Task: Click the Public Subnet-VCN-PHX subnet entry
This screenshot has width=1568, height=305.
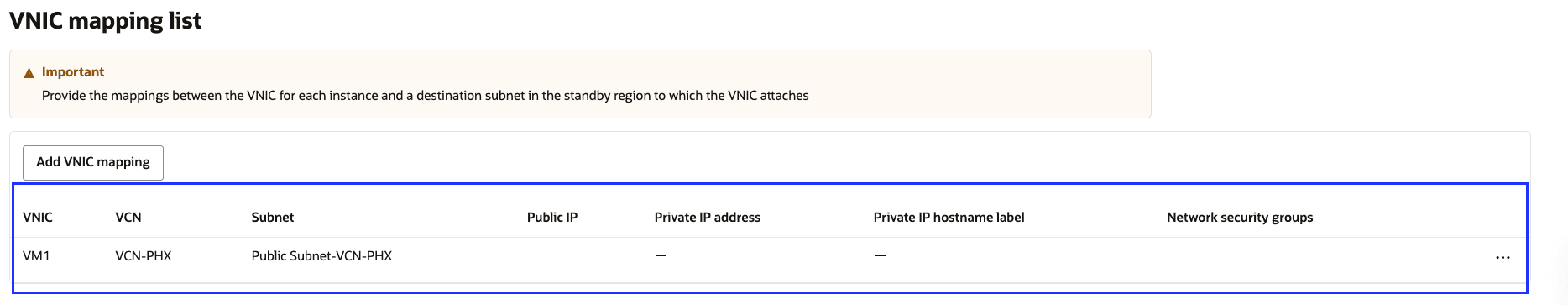Action: coord(321,255)
